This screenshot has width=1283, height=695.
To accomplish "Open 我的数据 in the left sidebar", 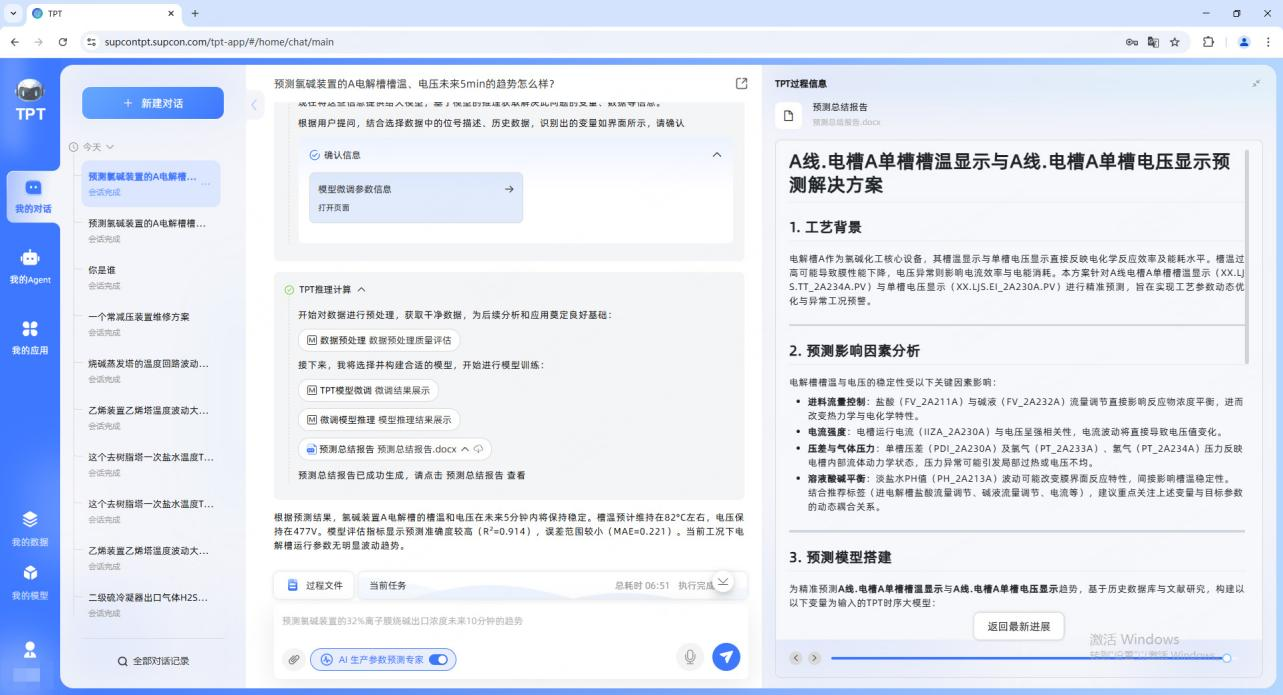I will (x=30, y=527).
